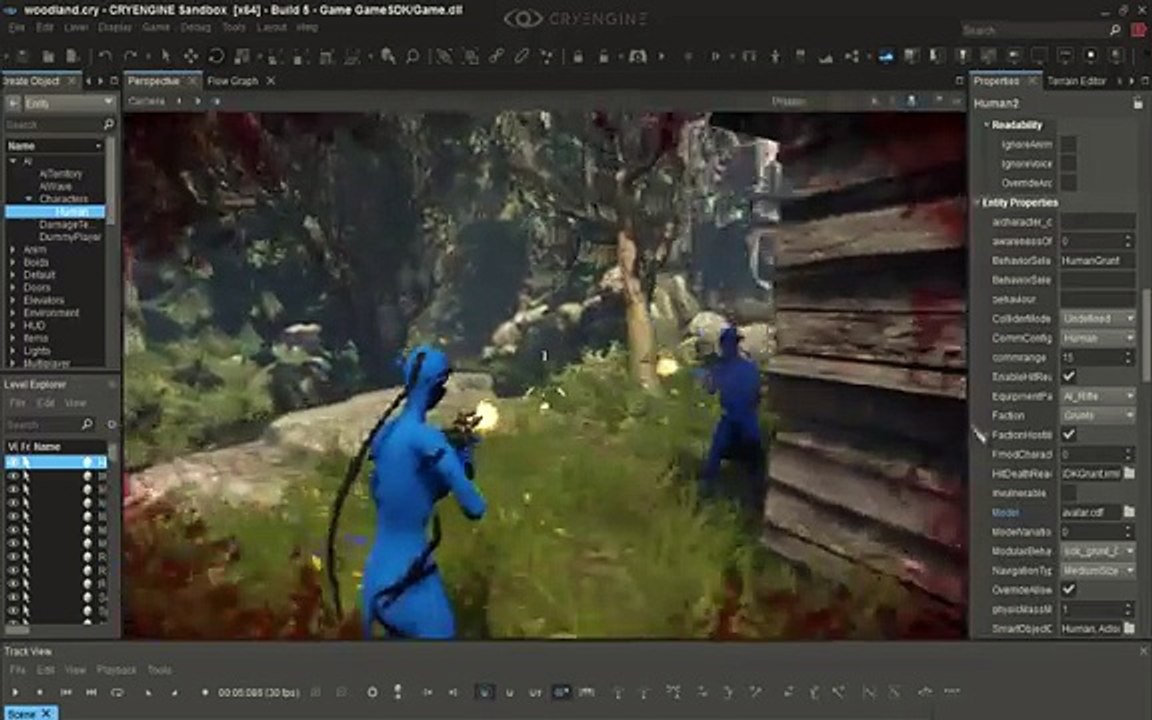
Task: Activate the Scale tool in the toolbar
Action: [x=242, y=56]
